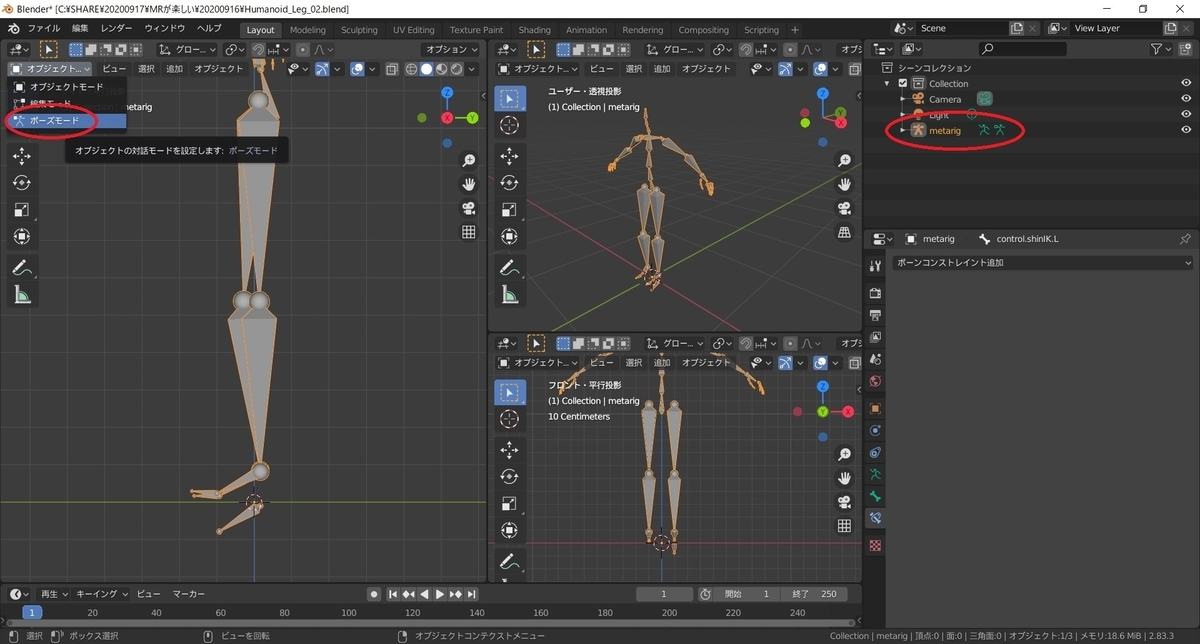This screenshot has height=644, width=1200.
Task: Switch to the Animation workspace tab
Action: tap(586, 29)
